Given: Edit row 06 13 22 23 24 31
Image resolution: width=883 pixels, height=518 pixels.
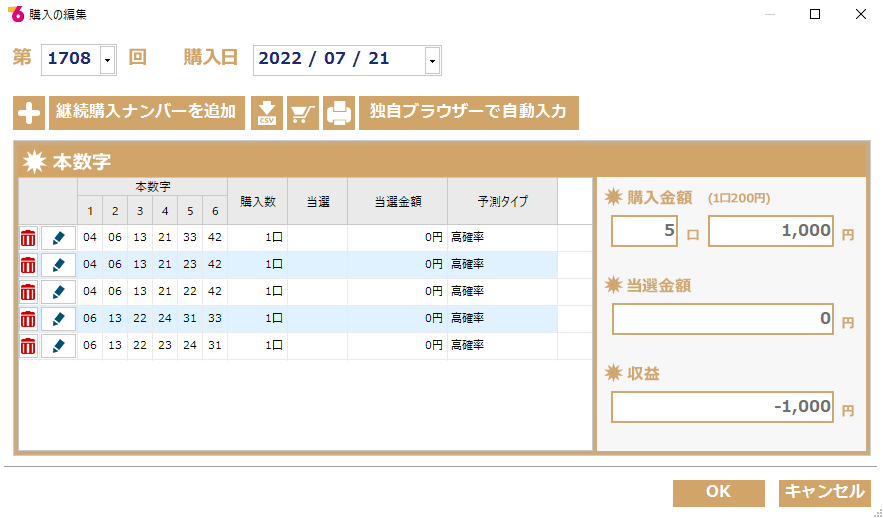Looking at the screenshot, I should pyautogui.click(x=59, y=346).
